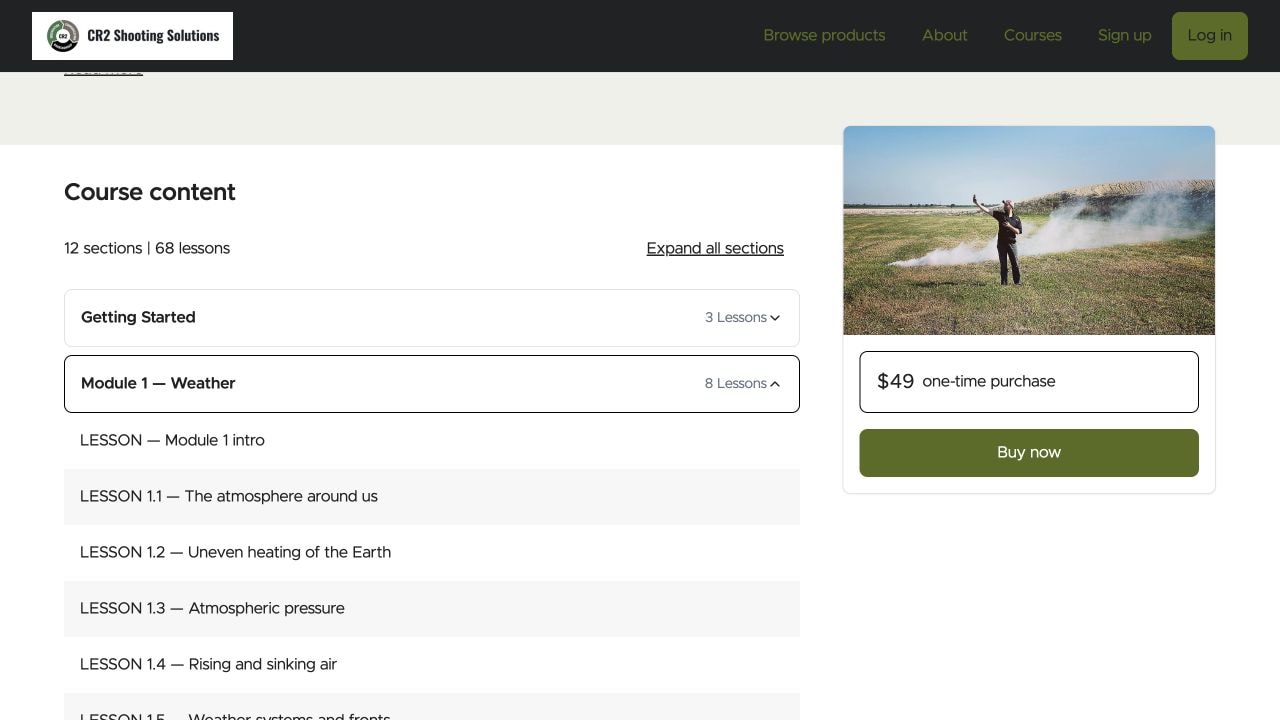Go to Courses in top navigation
This screenshot has width=1280, height=720.
click(x=1032, y=35)
